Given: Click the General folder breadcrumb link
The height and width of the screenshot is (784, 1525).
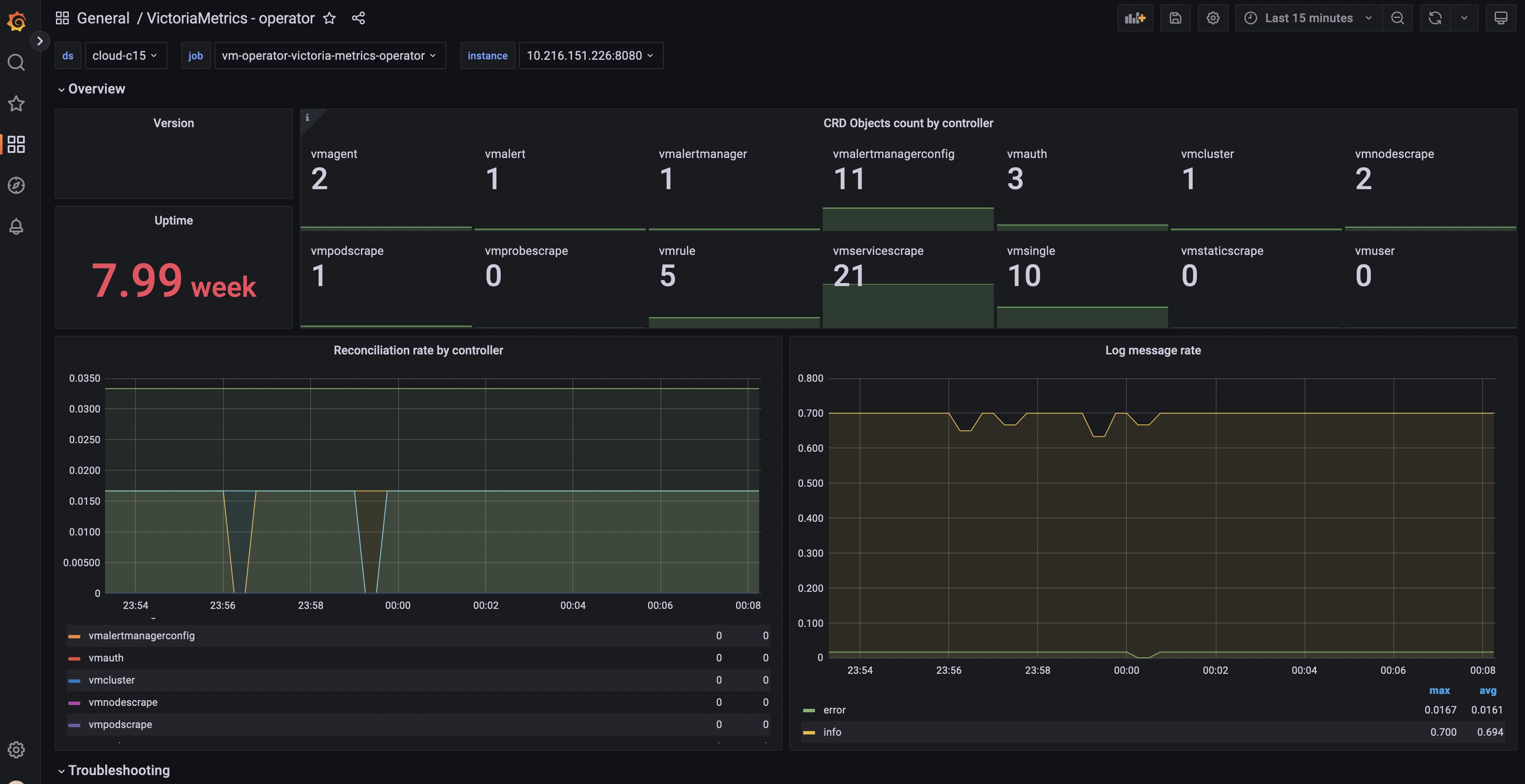Looking at the screenshot, I should pyautogui.click(x=103, y=18).
